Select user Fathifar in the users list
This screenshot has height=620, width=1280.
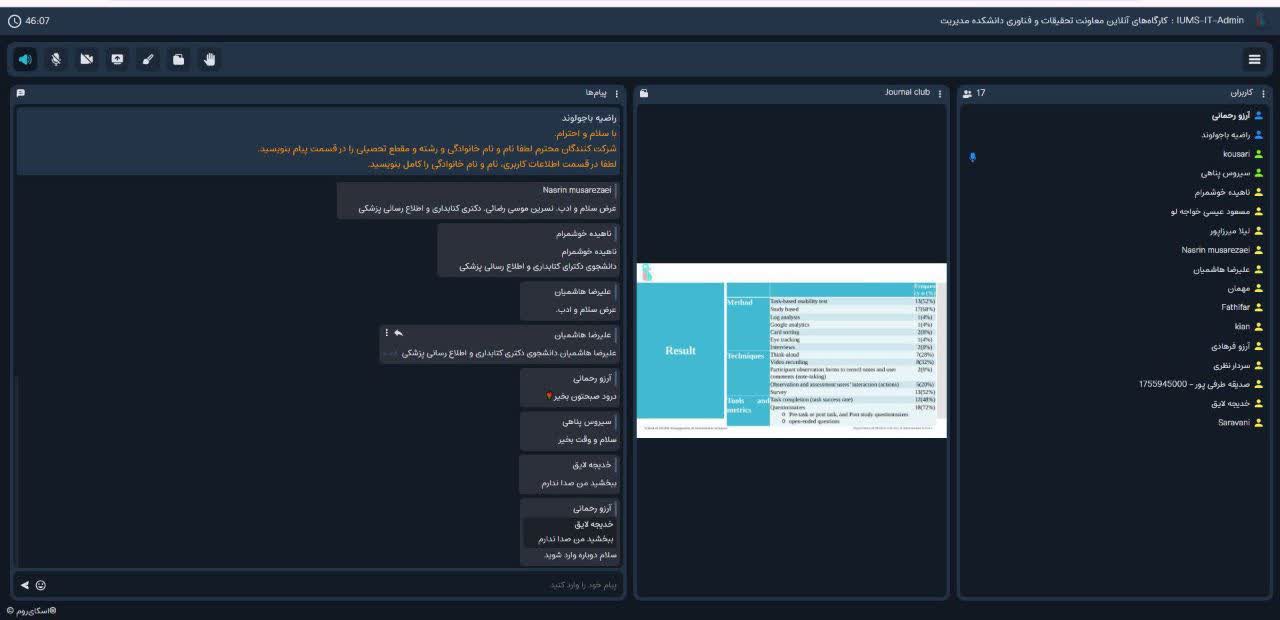1235,307
